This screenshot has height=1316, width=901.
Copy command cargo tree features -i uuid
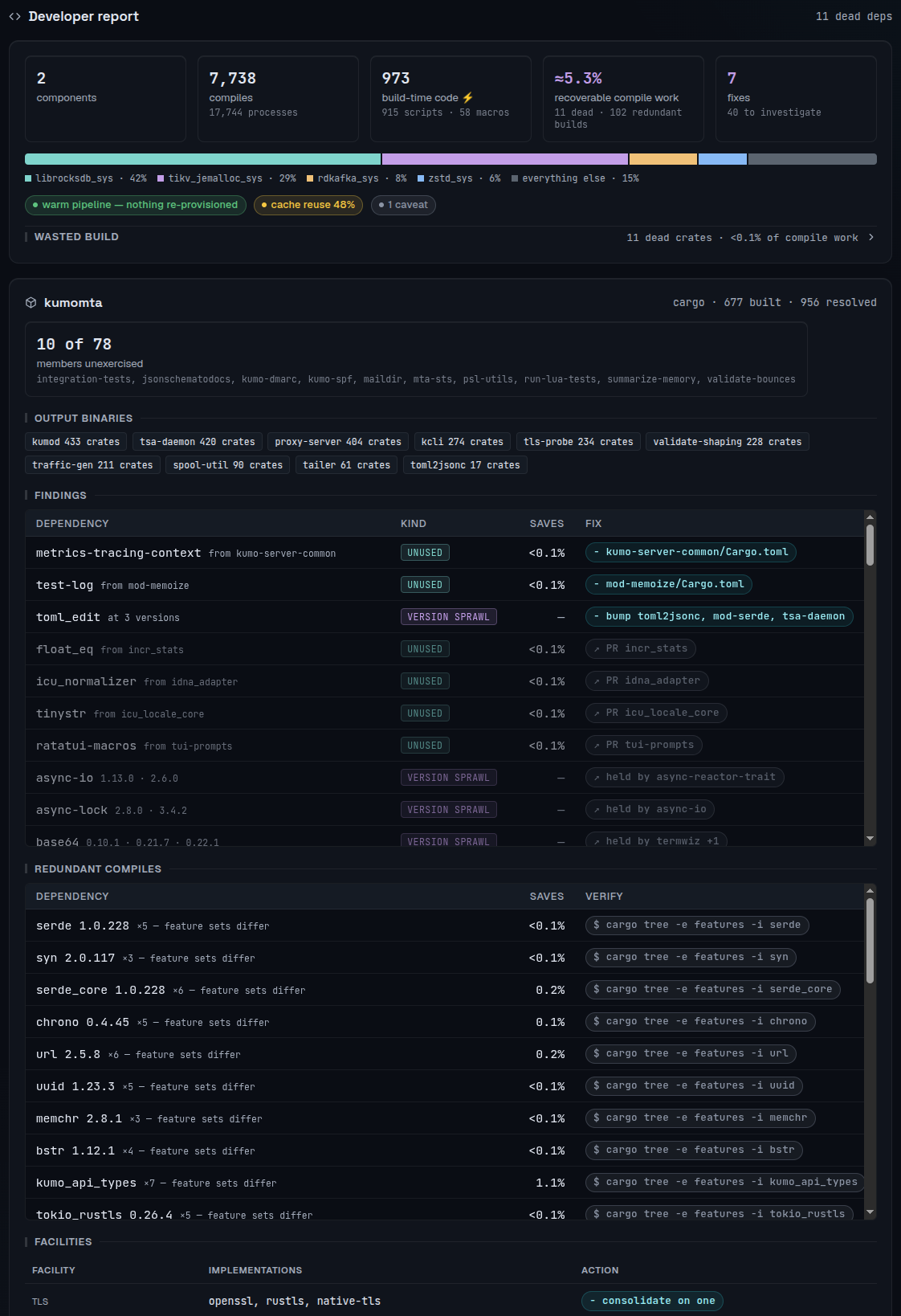(x=694, y=1085)
